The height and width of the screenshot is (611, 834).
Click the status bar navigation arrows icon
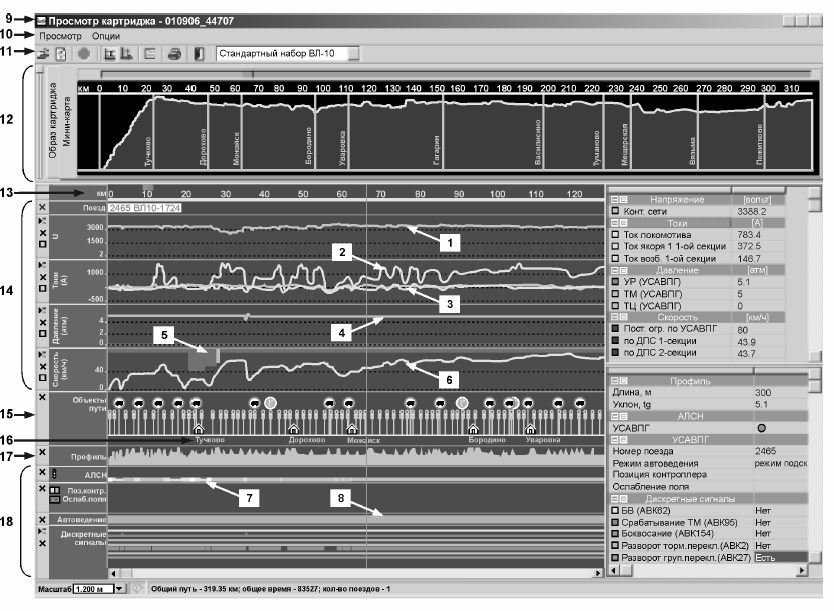[x=137, y=589]
